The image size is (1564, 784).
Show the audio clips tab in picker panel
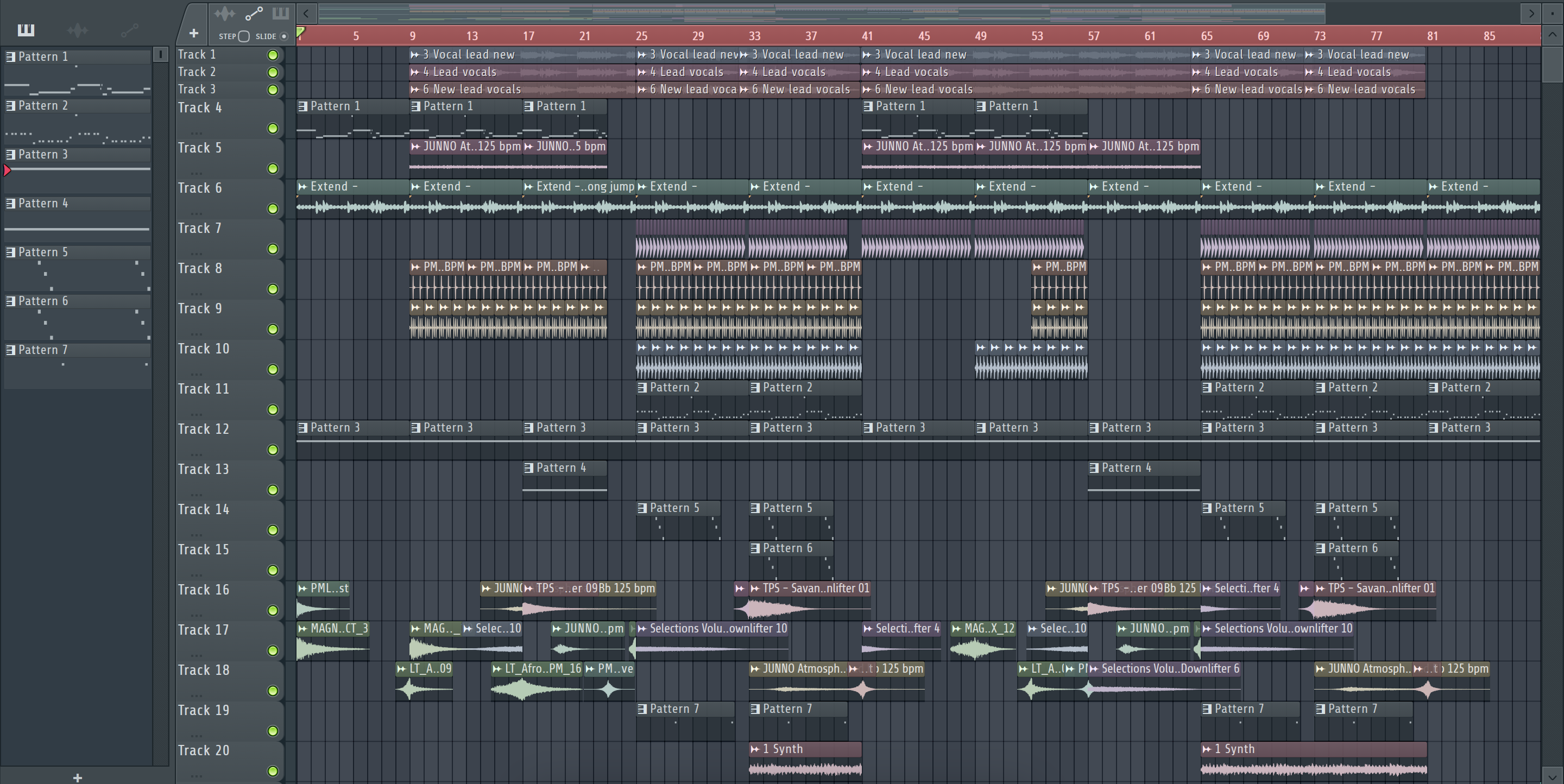click(78, 30)
